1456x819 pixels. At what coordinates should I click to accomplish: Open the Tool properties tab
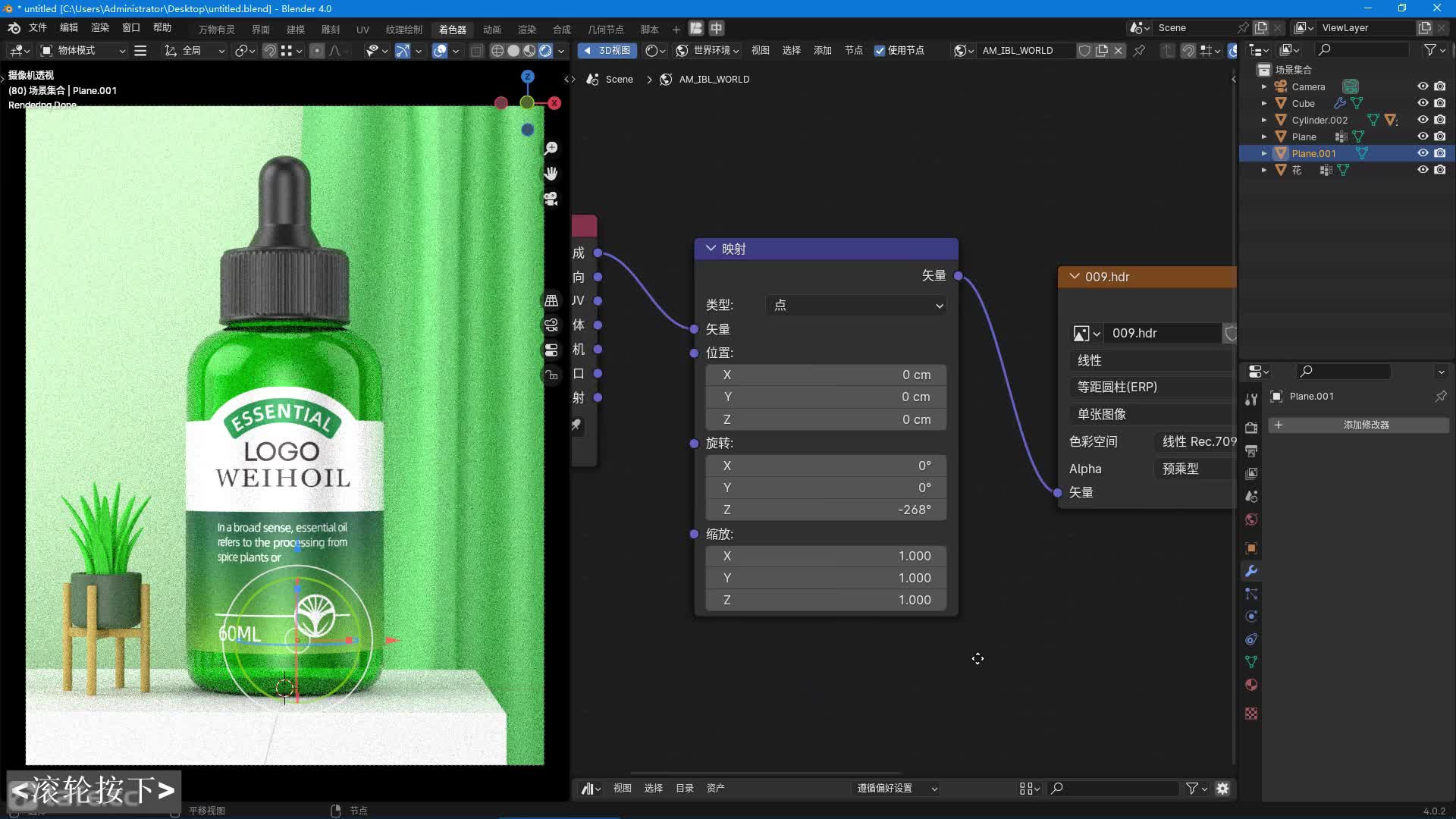1251,399
